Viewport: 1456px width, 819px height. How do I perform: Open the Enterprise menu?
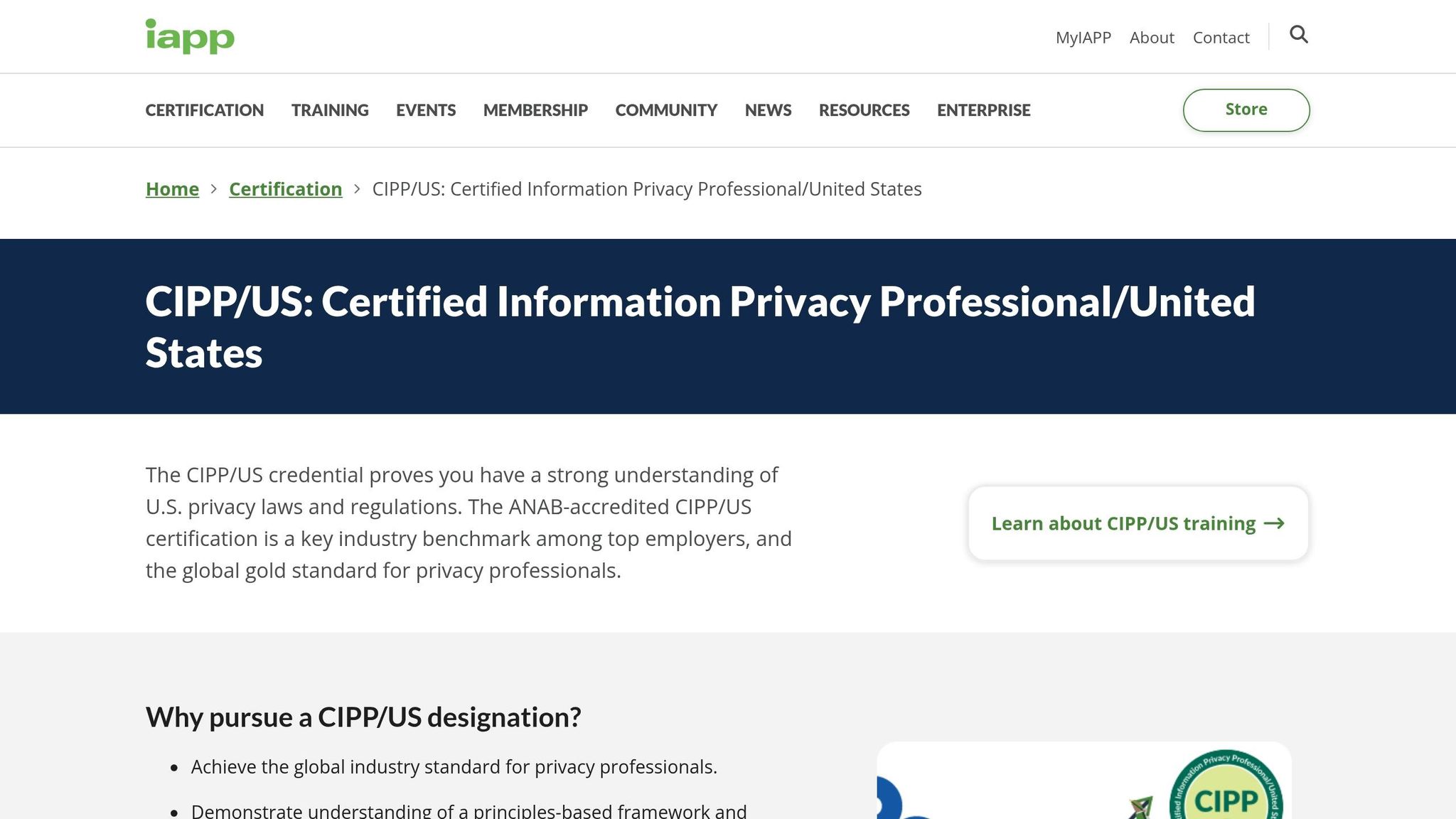click(x=983, y=110)
